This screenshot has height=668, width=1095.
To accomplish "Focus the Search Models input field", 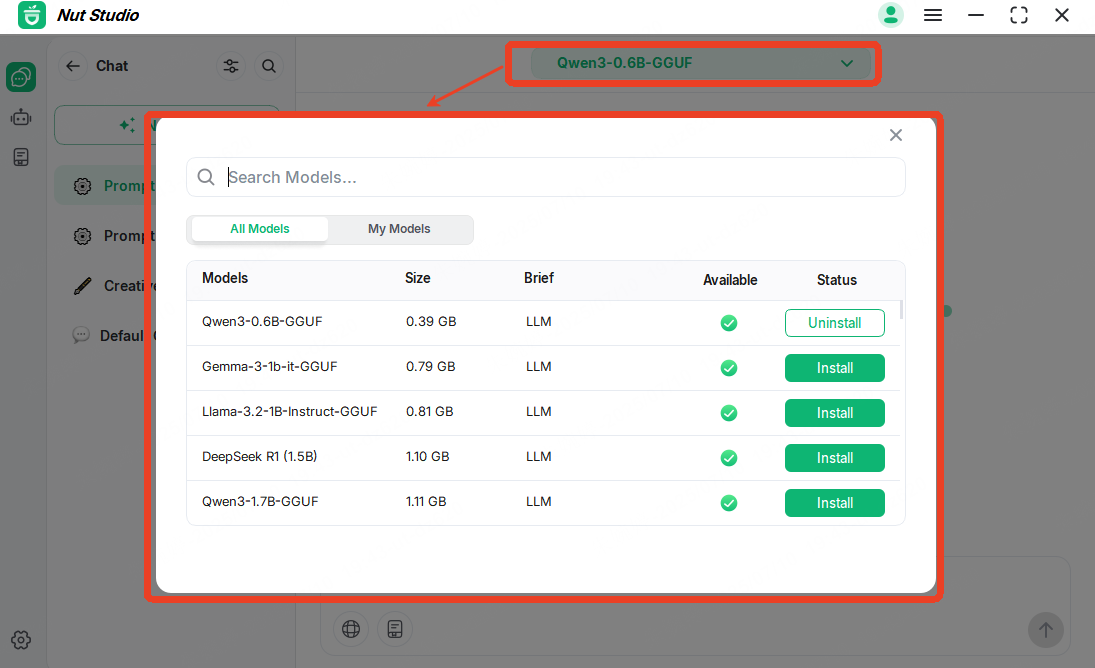I will click(x=545, y=177).
